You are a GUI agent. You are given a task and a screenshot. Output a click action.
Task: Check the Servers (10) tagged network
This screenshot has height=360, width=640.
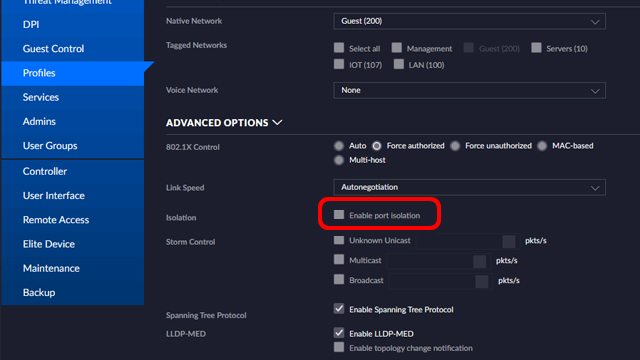tap(536, 48)
